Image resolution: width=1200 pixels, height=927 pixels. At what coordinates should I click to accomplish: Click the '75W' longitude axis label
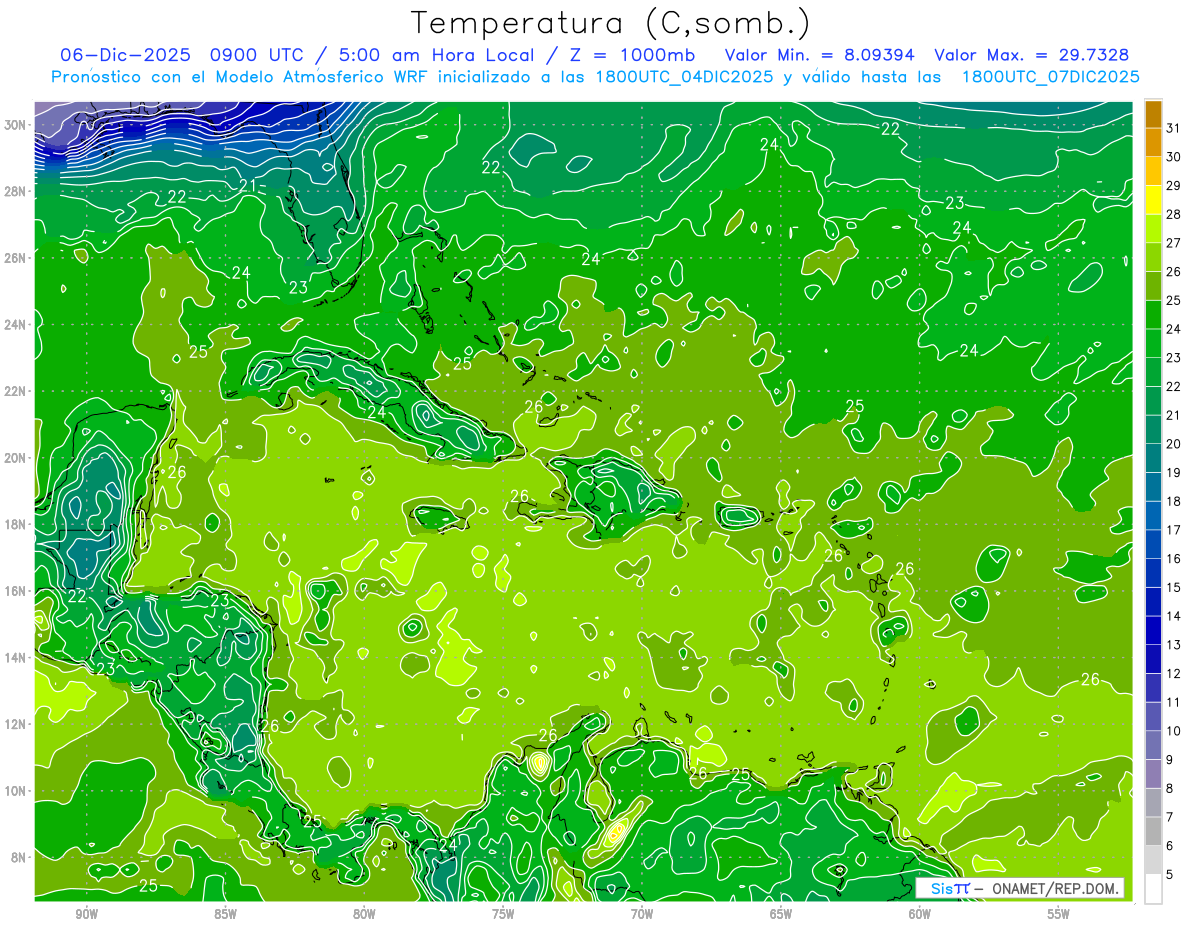coord(503,914)
